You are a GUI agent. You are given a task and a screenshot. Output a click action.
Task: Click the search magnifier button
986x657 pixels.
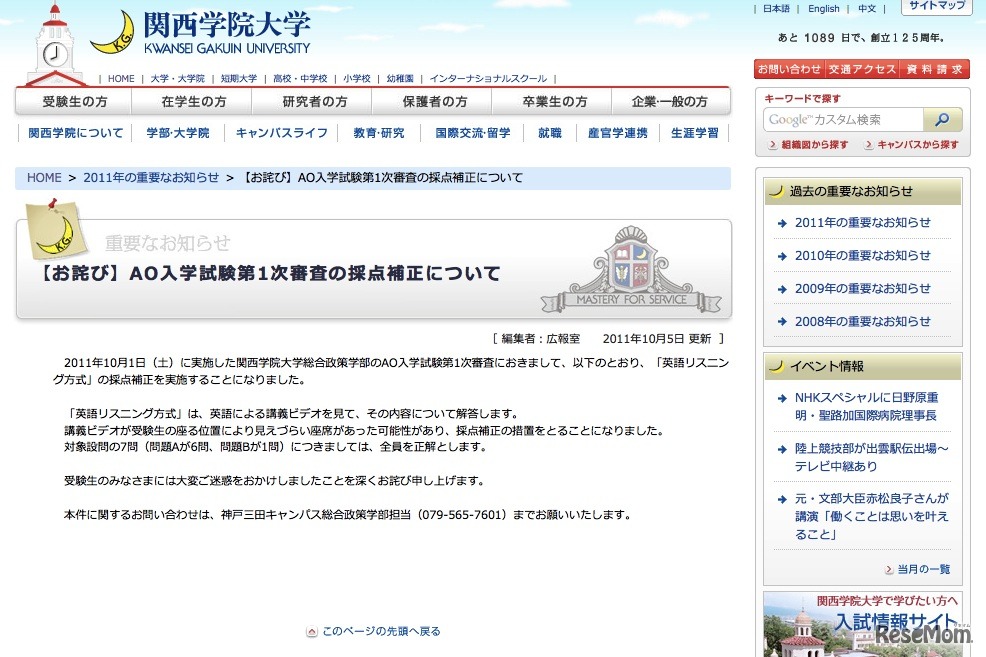(942, 119)
